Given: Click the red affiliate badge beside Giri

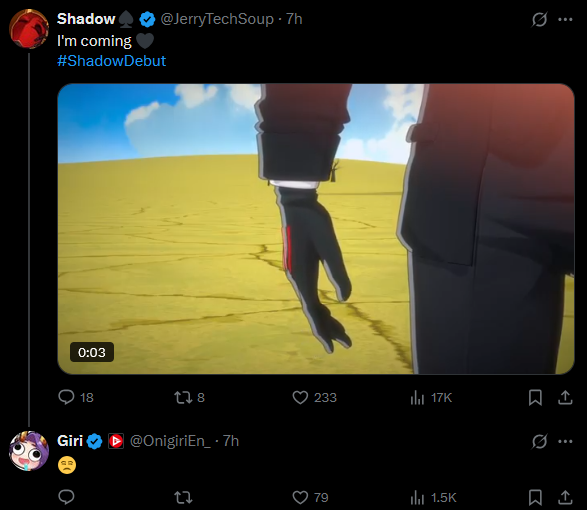Looking at the screenshot, I should 116,441.
